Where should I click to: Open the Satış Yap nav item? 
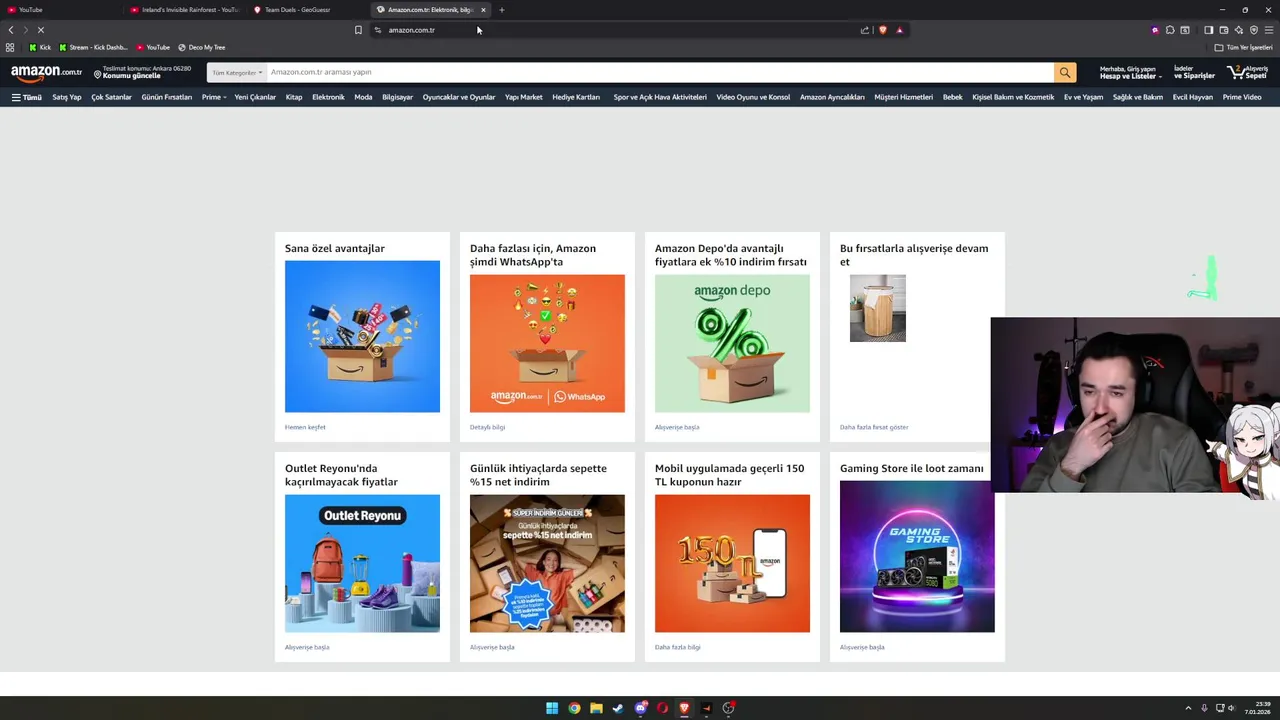point(67,97)
